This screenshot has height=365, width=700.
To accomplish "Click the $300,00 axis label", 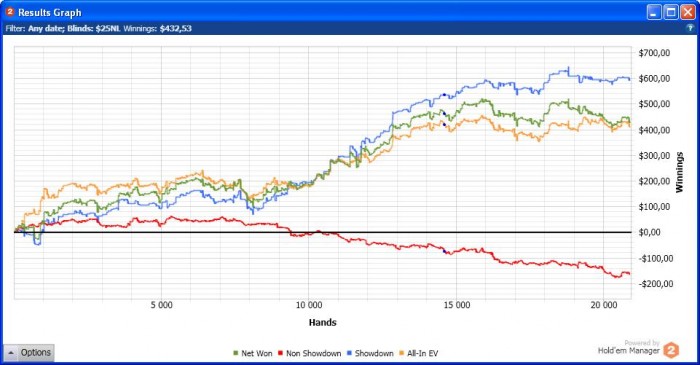I will click(x=654, y=155).
